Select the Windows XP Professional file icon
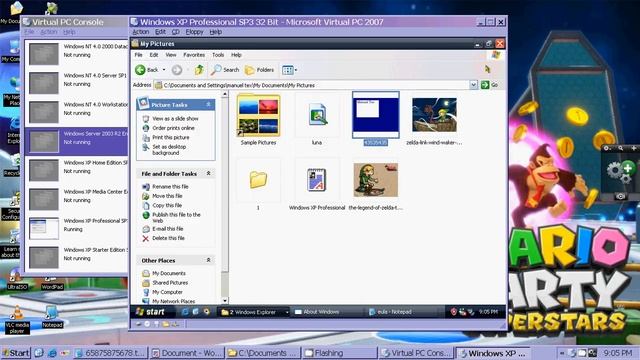This screenshot has height=360, width=640. tap(317, 180)
